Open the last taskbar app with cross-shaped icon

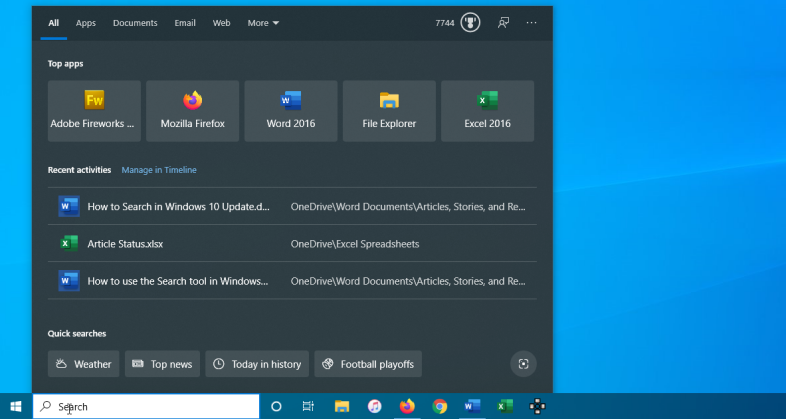pos(537,406)
